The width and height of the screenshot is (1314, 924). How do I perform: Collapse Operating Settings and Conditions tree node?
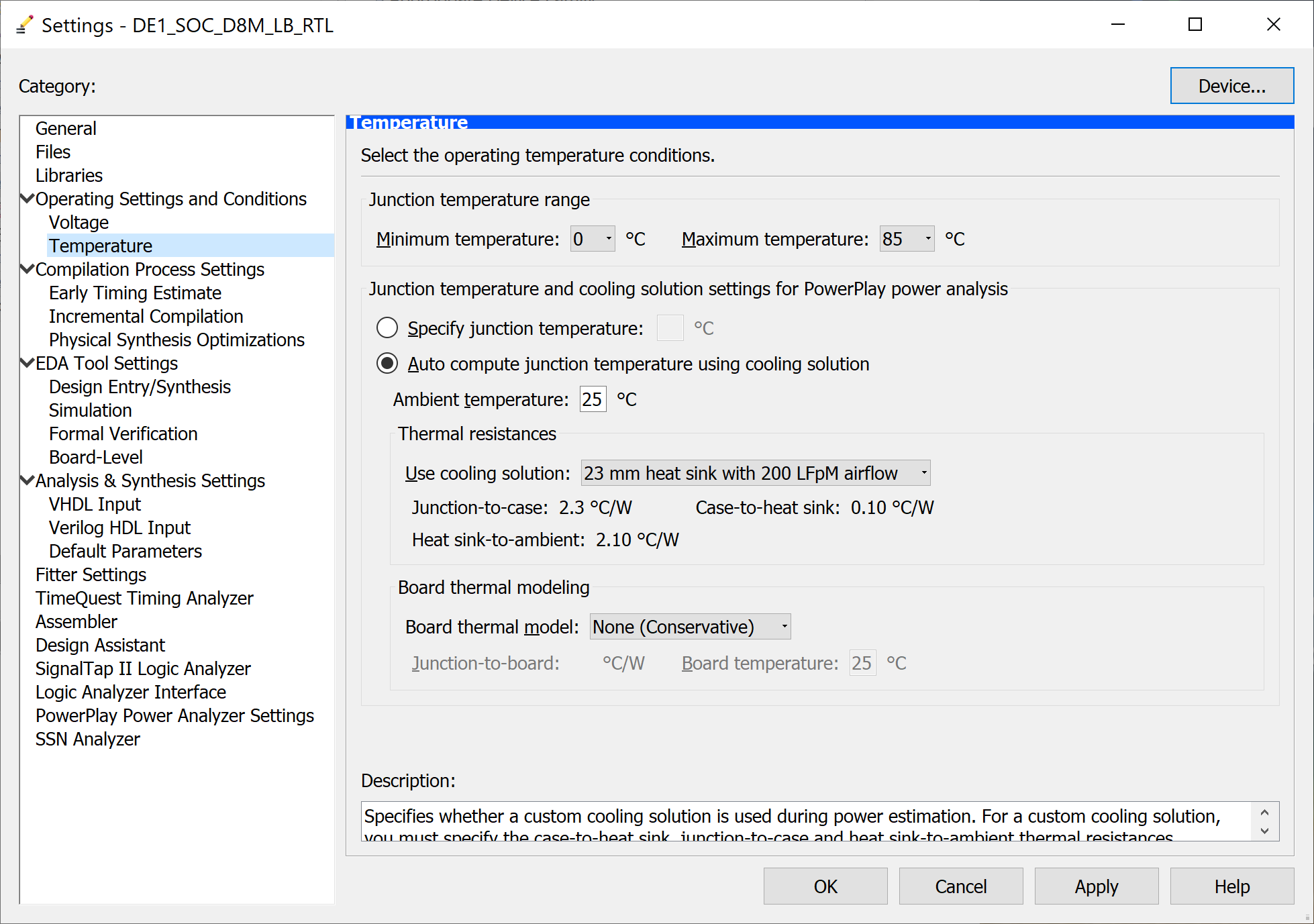[x=28, y=199]
